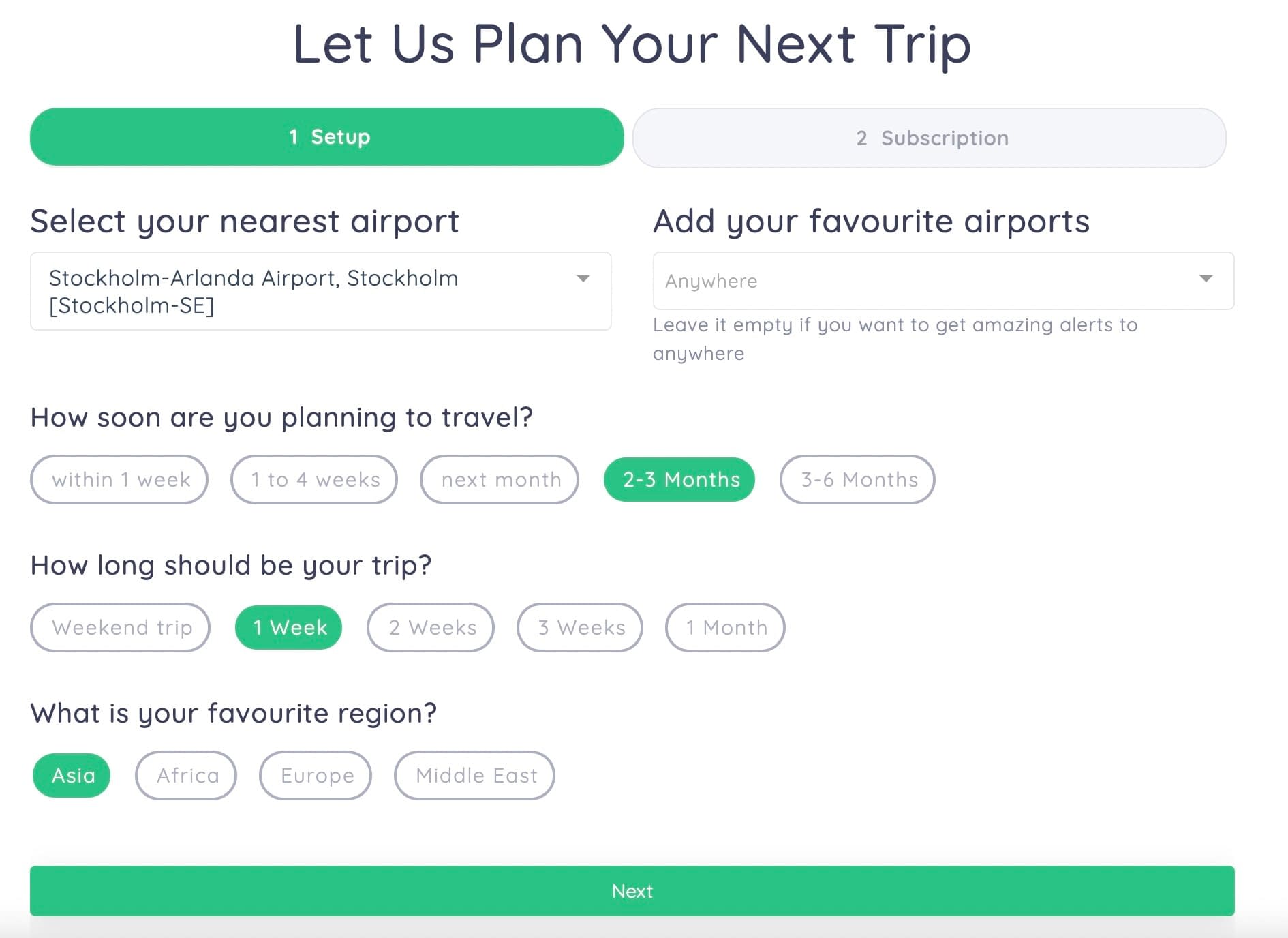Deselect the Asia region pill
This screenshot has width=1288, height=938.
point(72,775)
